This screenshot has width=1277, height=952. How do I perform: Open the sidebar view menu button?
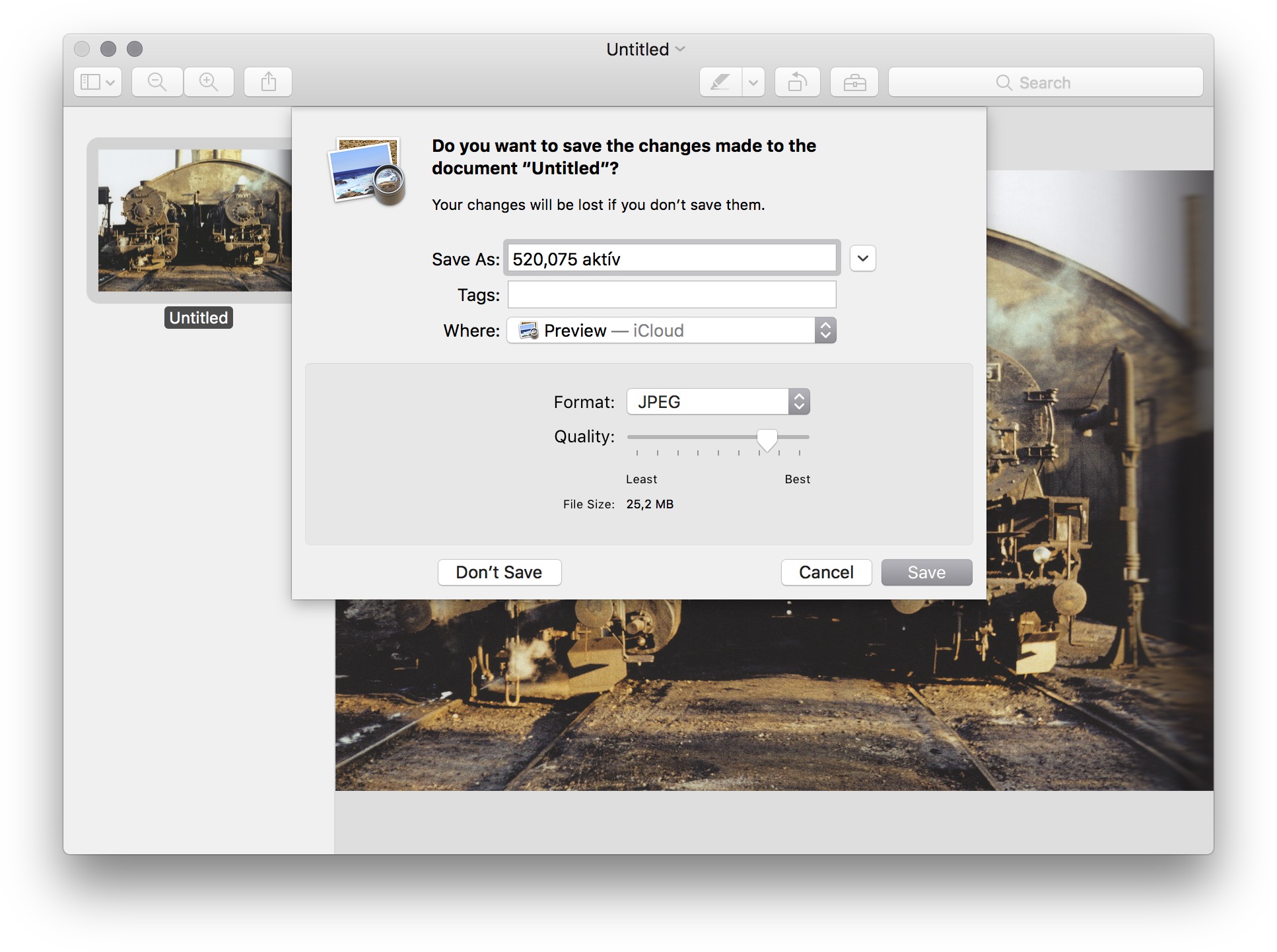tap(98, 82)
